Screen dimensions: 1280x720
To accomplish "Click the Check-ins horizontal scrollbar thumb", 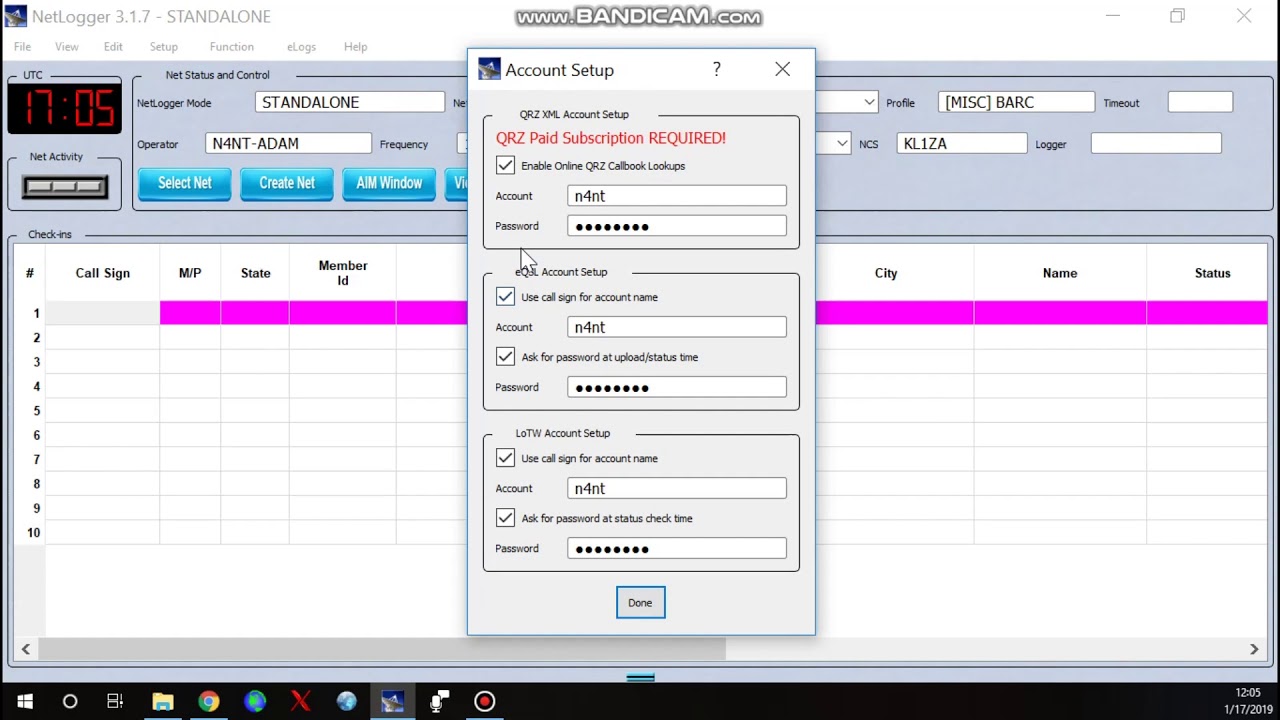I will click(x=381, y=649).
